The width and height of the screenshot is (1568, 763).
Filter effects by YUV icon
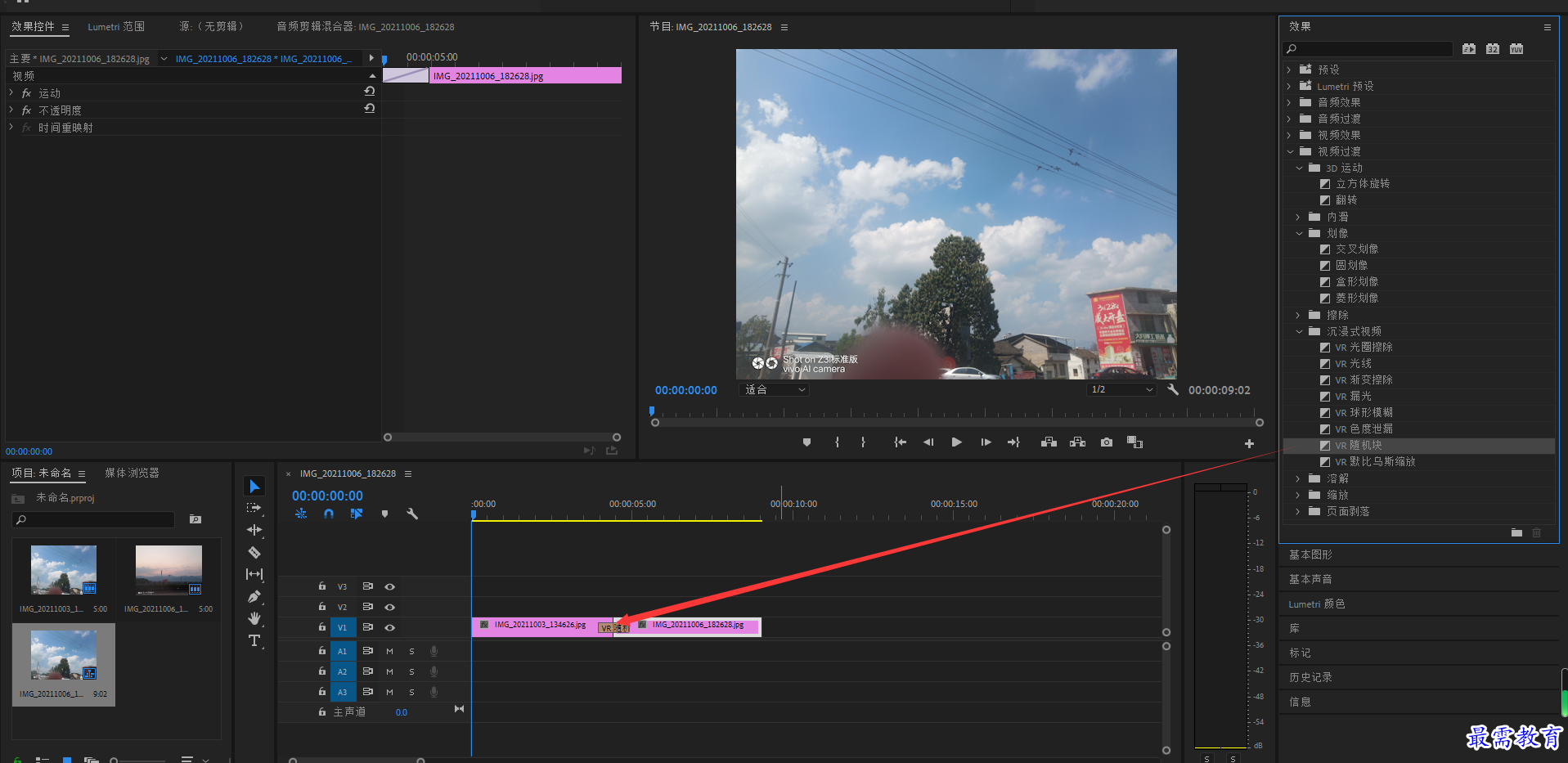point(1516,49)
